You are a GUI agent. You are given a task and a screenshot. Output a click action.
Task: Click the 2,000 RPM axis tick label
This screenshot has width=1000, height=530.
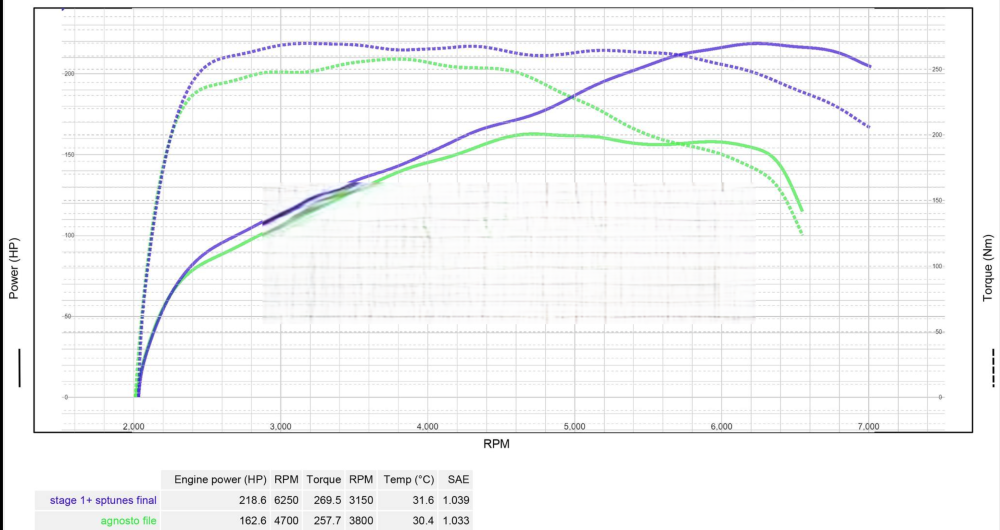tap(134, 426)
